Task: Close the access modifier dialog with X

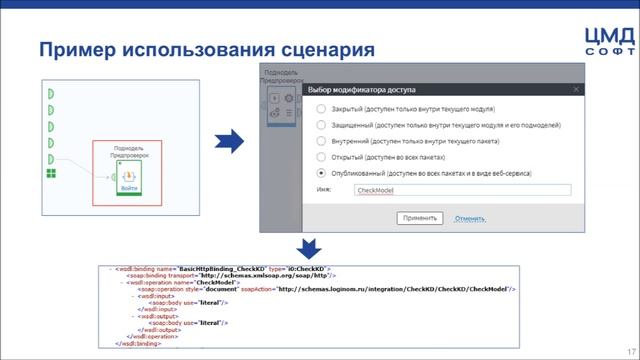Action: coord(576,89)
